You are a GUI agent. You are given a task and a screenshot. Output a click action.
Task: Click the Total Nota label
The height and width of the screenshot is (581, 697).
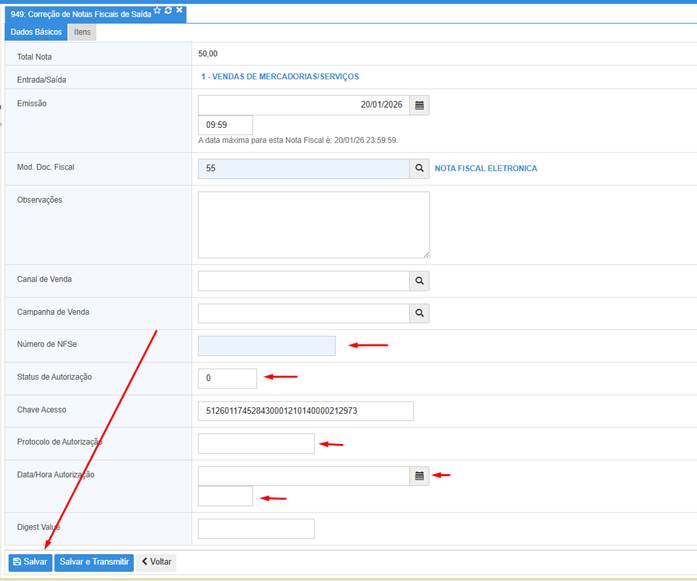coord(34,57)
